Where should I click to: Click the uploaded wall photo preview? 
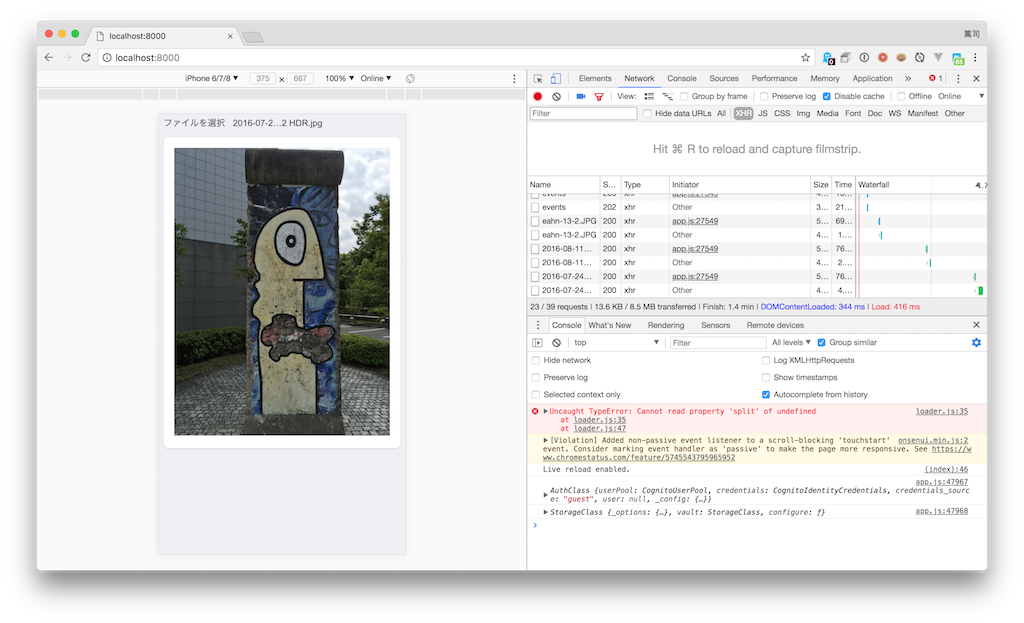point(282,292)
